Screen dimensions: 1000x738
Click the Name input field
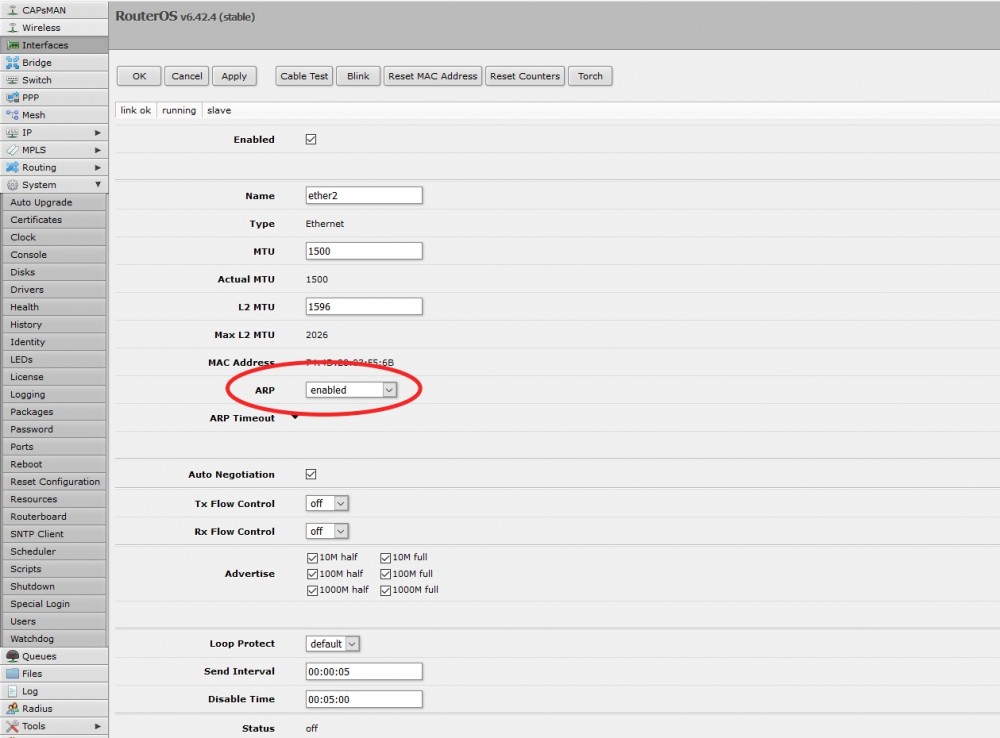(364, 196)
